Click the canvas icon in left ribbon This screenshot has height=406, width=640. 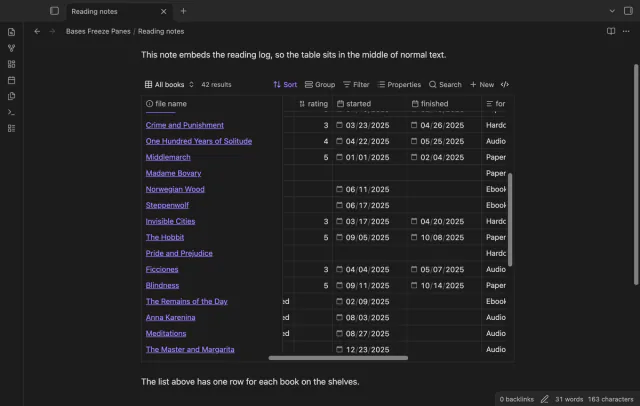tap(11, 64)
